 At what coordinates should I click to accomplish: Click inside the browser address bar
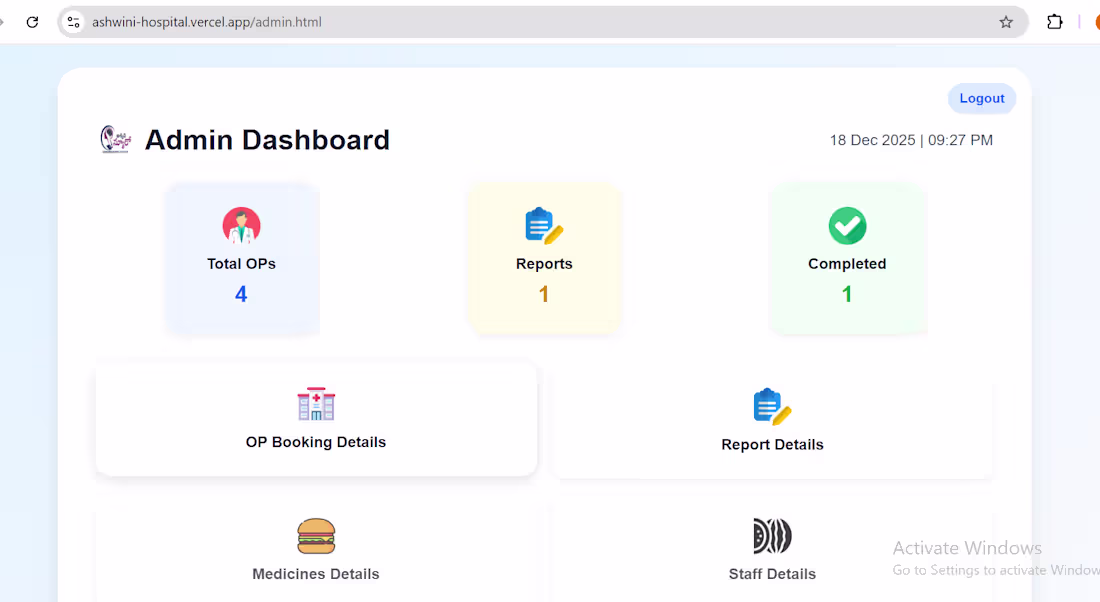click(x=400, y=21)
